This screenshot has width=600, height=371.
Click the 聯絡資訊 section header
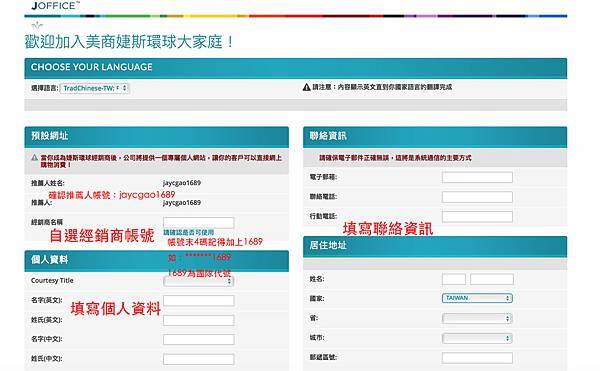(435, 137)
